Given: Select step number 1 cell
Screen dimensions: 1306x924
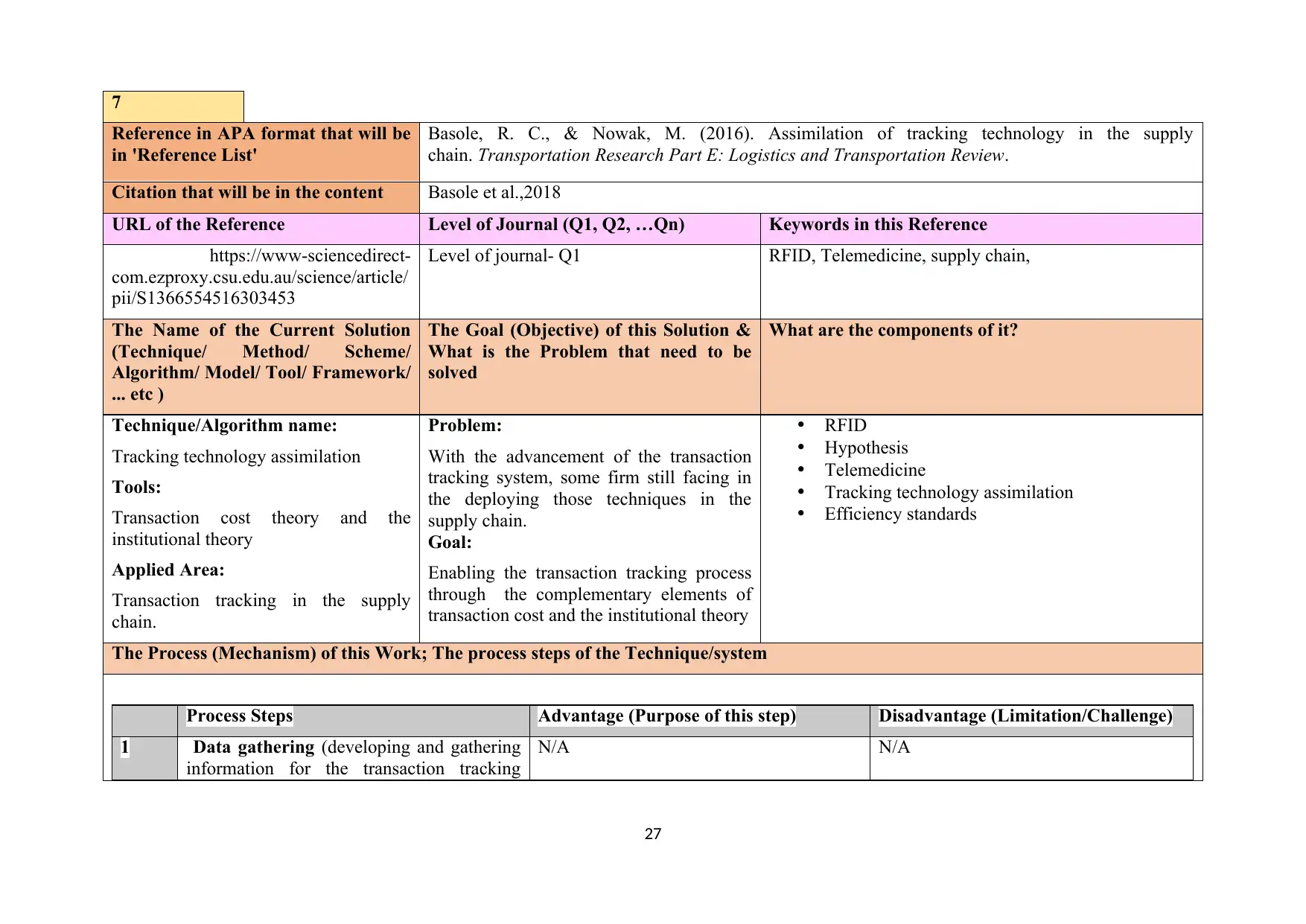Looking at the screenshot, I should tap(144, 759).
